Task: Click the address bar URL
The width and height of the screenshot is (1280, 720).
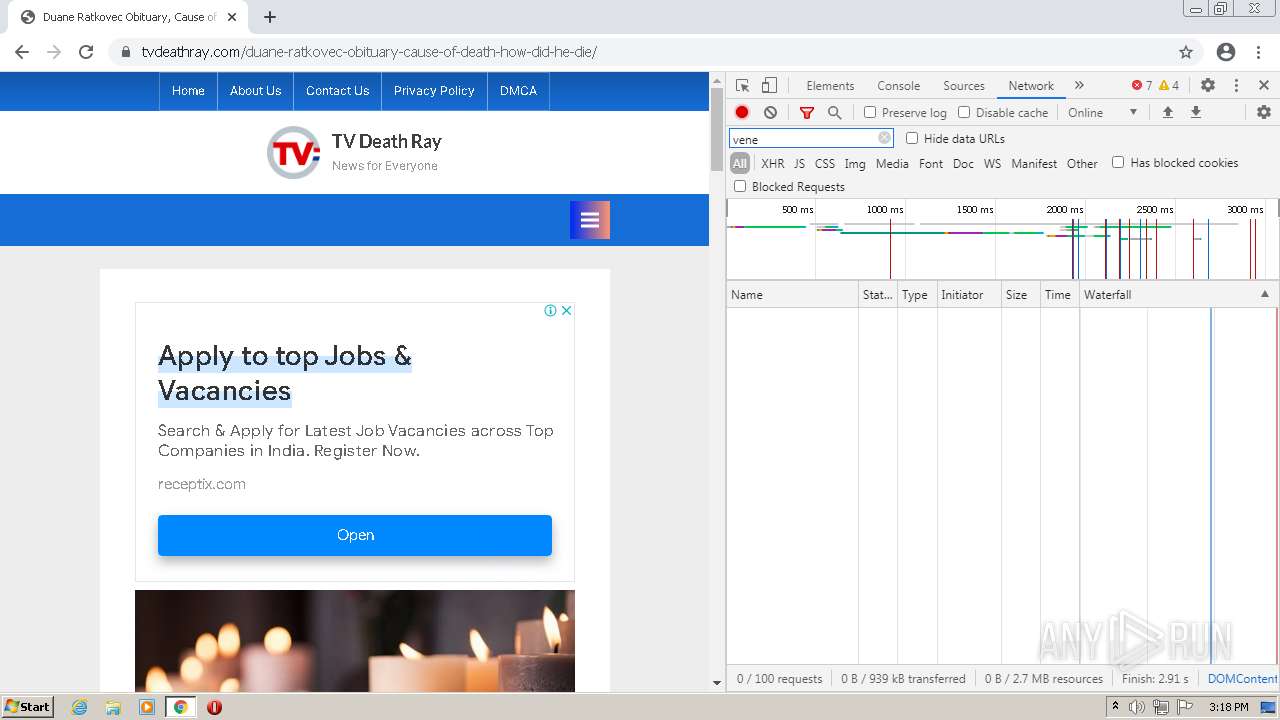Action: pos(369,52)
